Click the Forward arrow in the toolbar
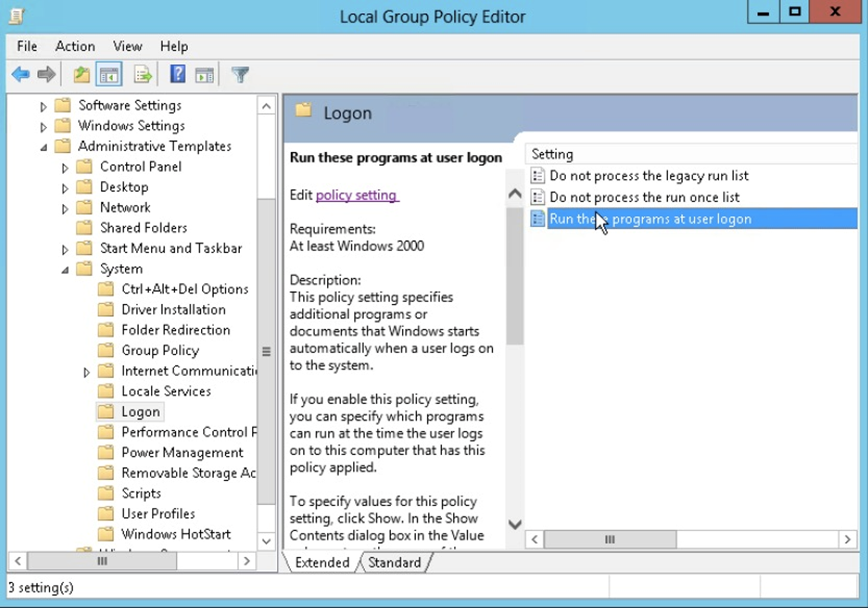 click(x=46, y=74)
